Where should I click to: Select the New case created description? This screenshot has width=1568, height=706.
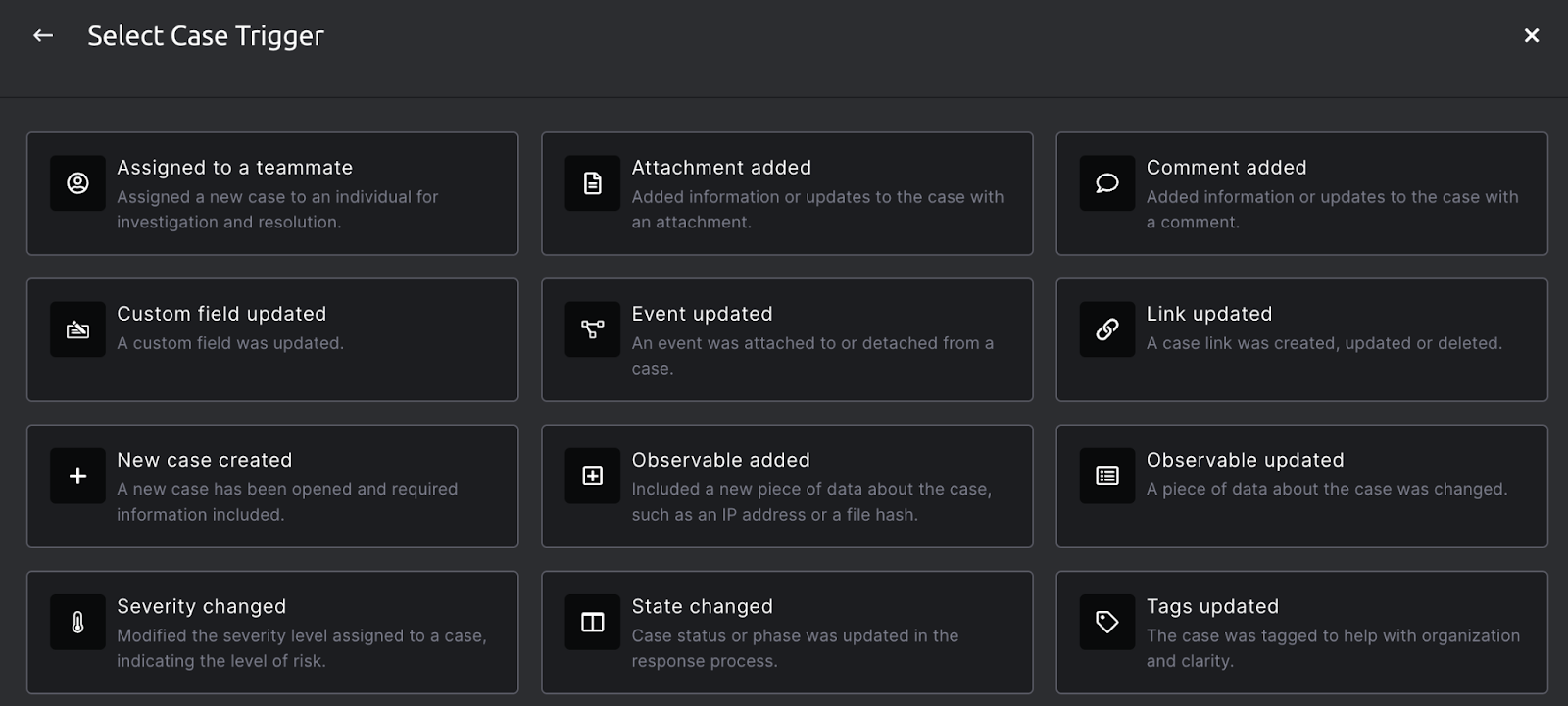click(x=286, y=501)
